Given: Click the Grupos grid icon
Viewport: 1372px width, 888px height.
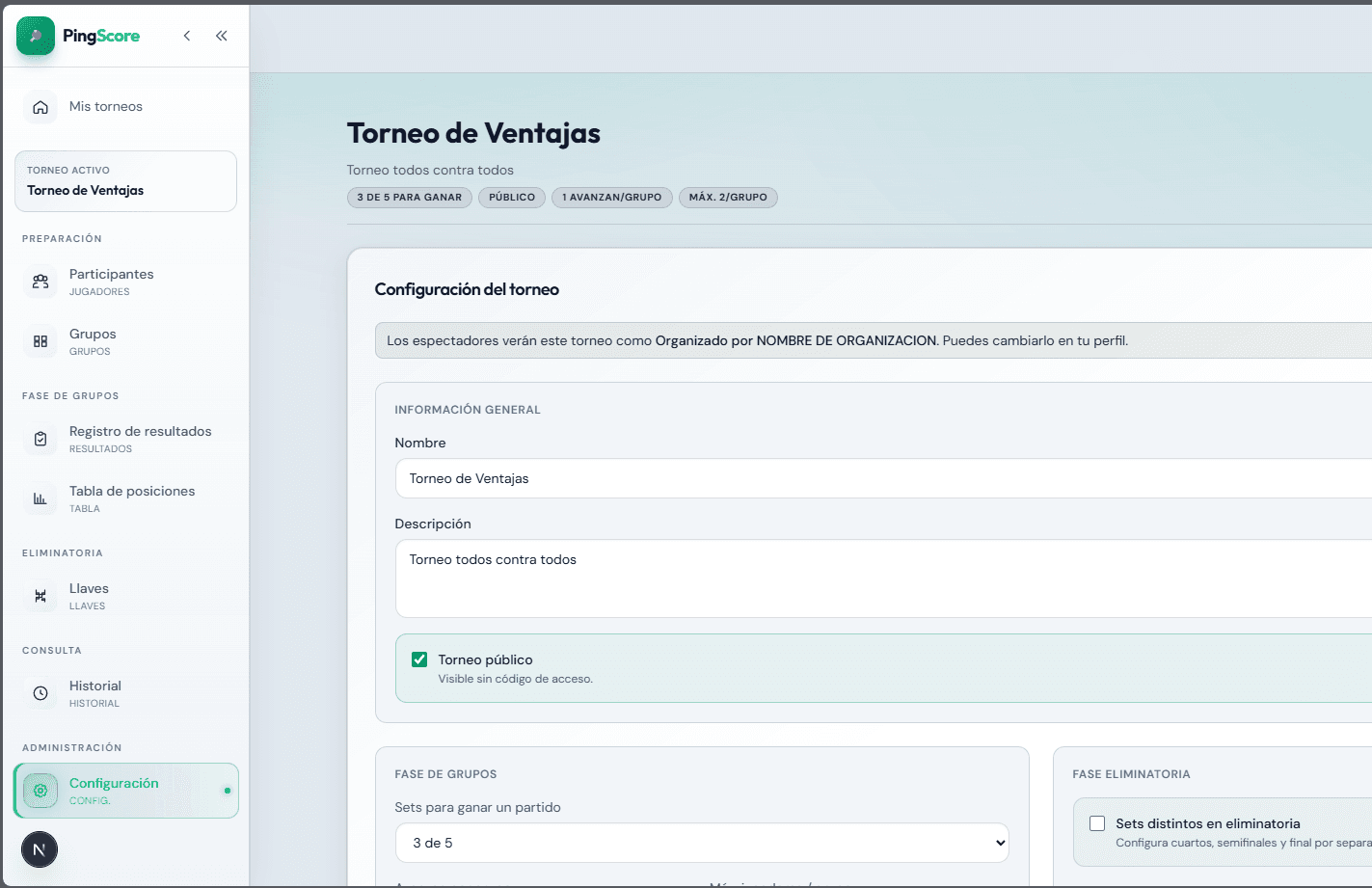Looking at the screenshot, I should pyautogui.click(x=40, y=341).
